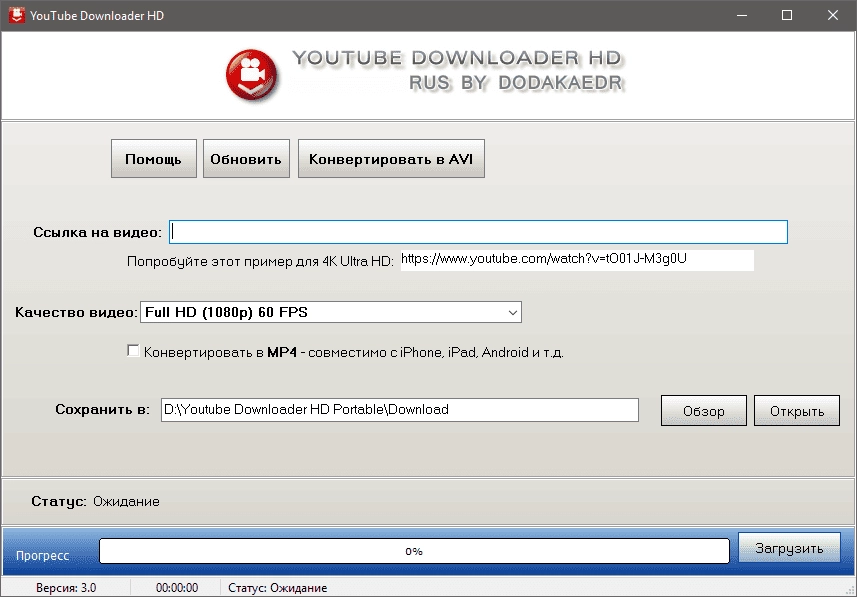Image resolution: width=857 pixels, height=597 pixels.
Task: Open the Качество видео quality dropdown
Action: pos(331,312)
